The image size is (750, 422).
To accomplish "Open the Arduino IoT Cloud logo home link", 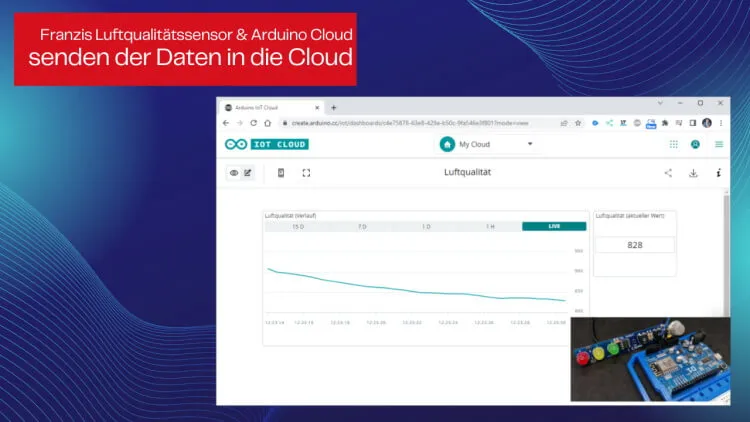I will tap(266, 144).
